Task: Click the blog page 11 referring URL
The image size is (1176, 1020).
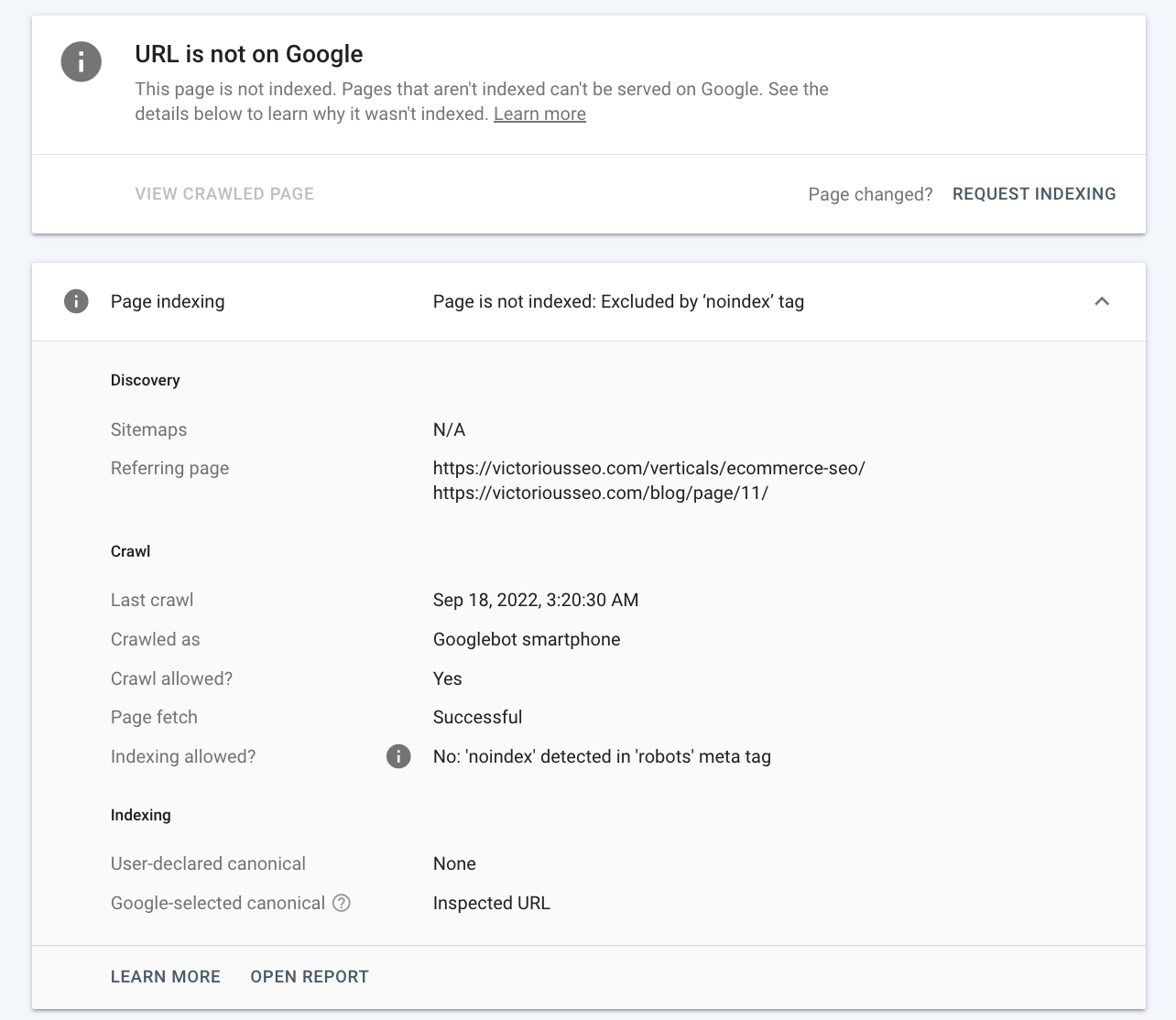Action: click(x=601, y=493)
